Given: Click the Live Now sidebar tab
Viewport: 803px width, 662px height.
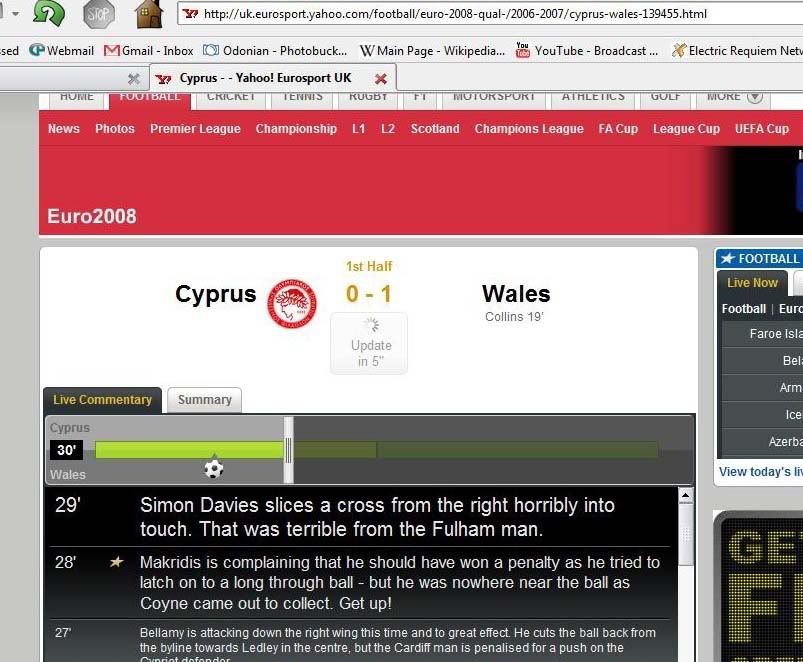Looking at the screenshot, I should pyautogui.click(x=752, y=283).
